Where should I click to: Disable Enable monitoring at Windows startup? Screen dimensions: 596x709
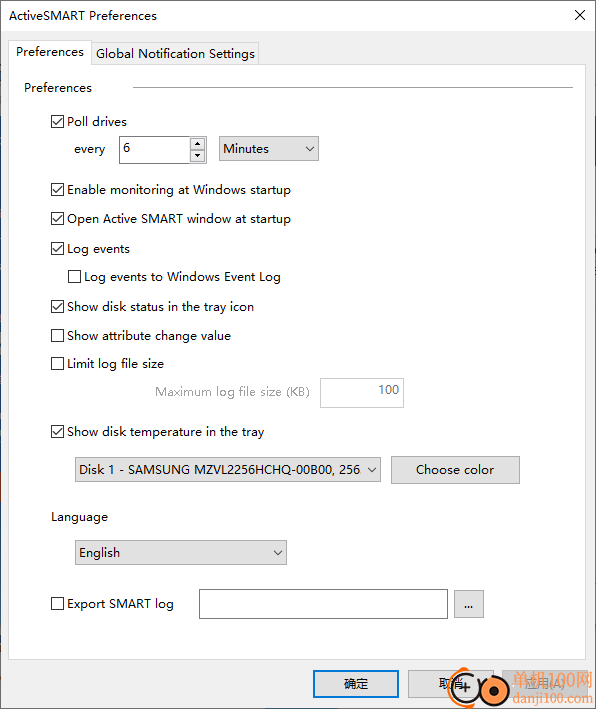[x=57, y=189]
